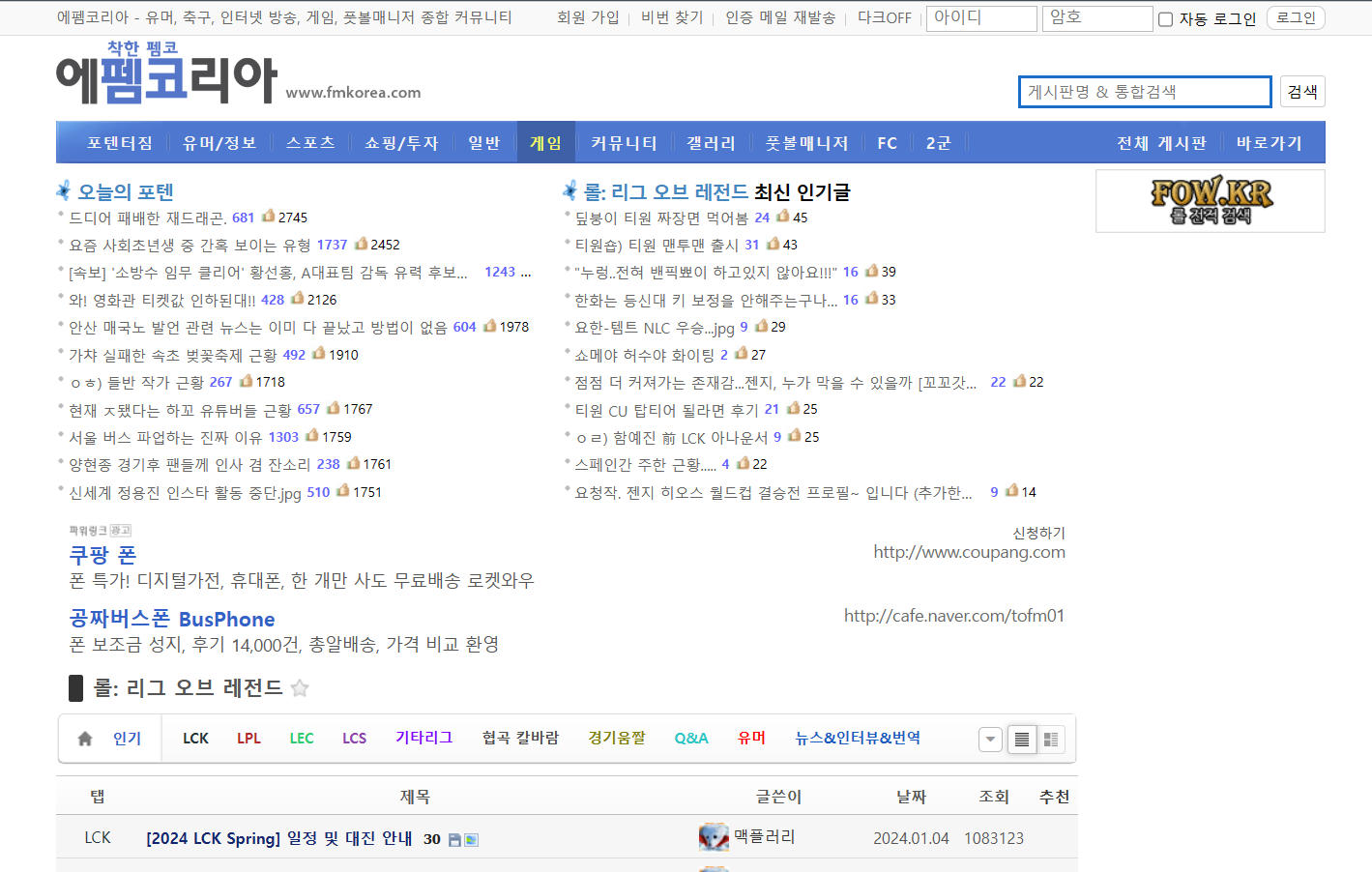The height and width of the screenshot is (872, 1372).
Task: Focus the 게시판명 & 통합검색 search box
Action: 1145,92
